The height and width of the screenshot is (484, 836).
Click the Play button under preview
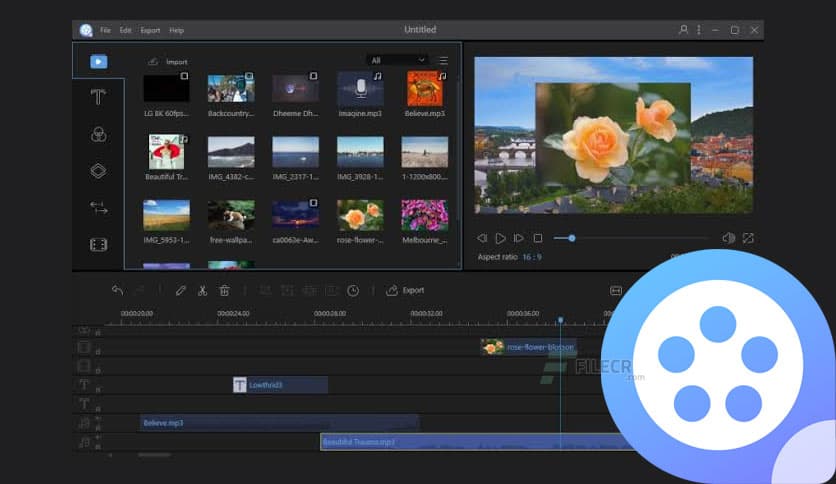[x=500, y=238]
